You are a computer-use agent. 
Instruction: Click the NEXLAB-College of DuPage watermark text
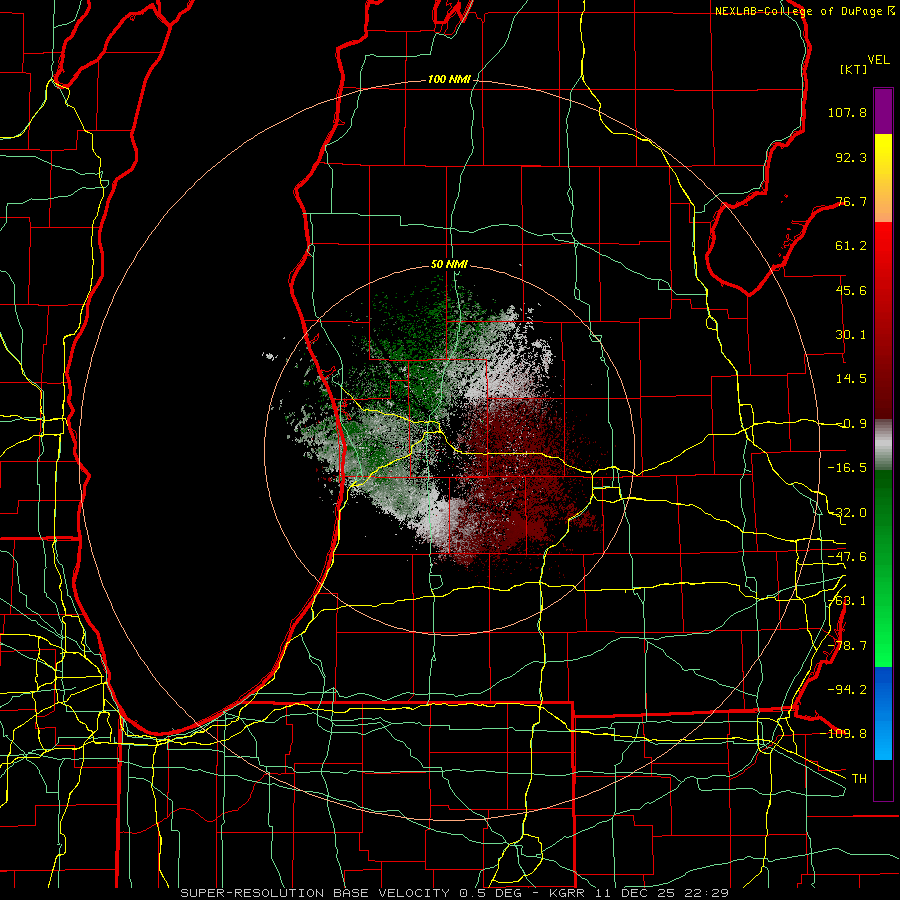point(804,11)
